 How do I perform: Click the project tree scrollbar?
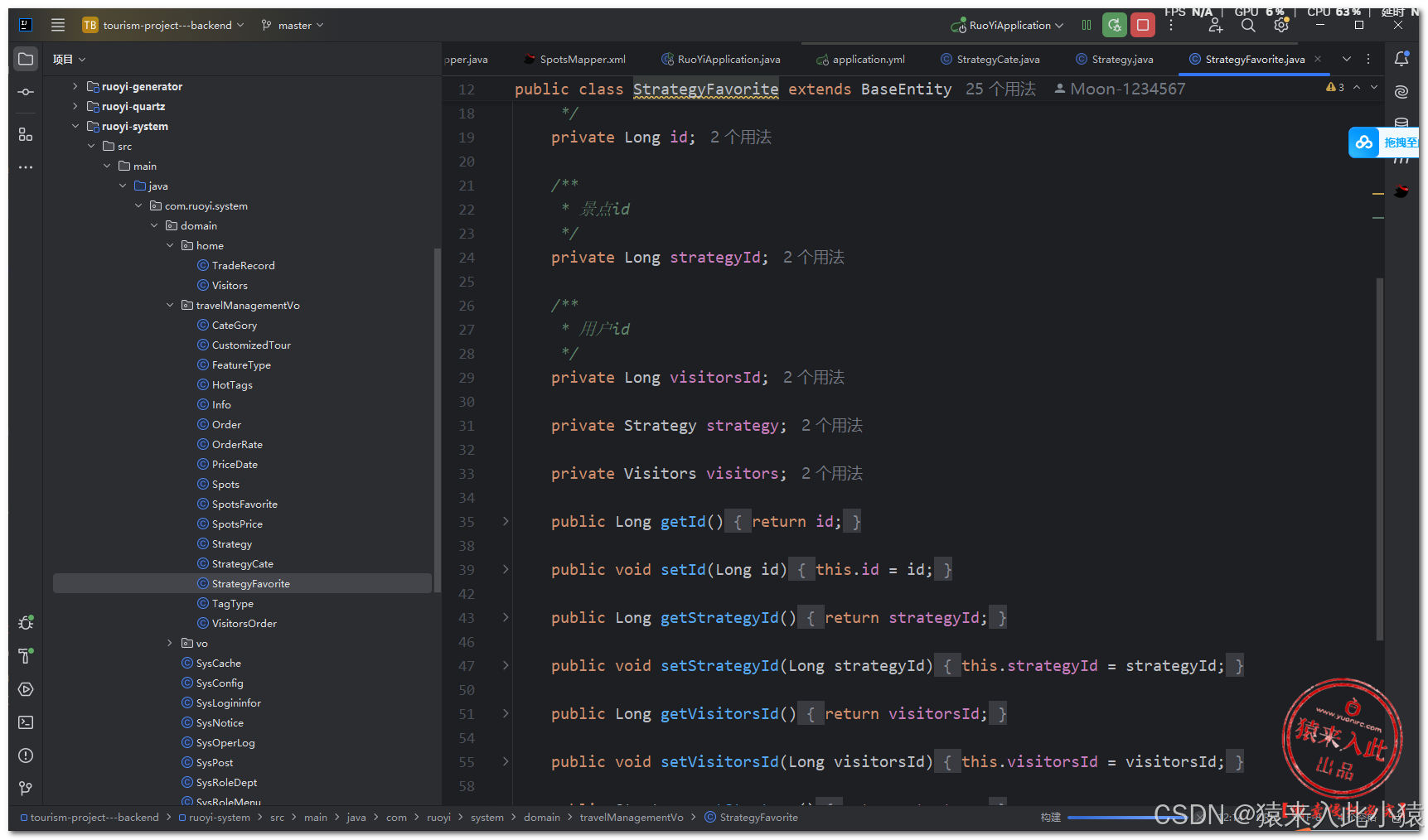click(437, 418)
